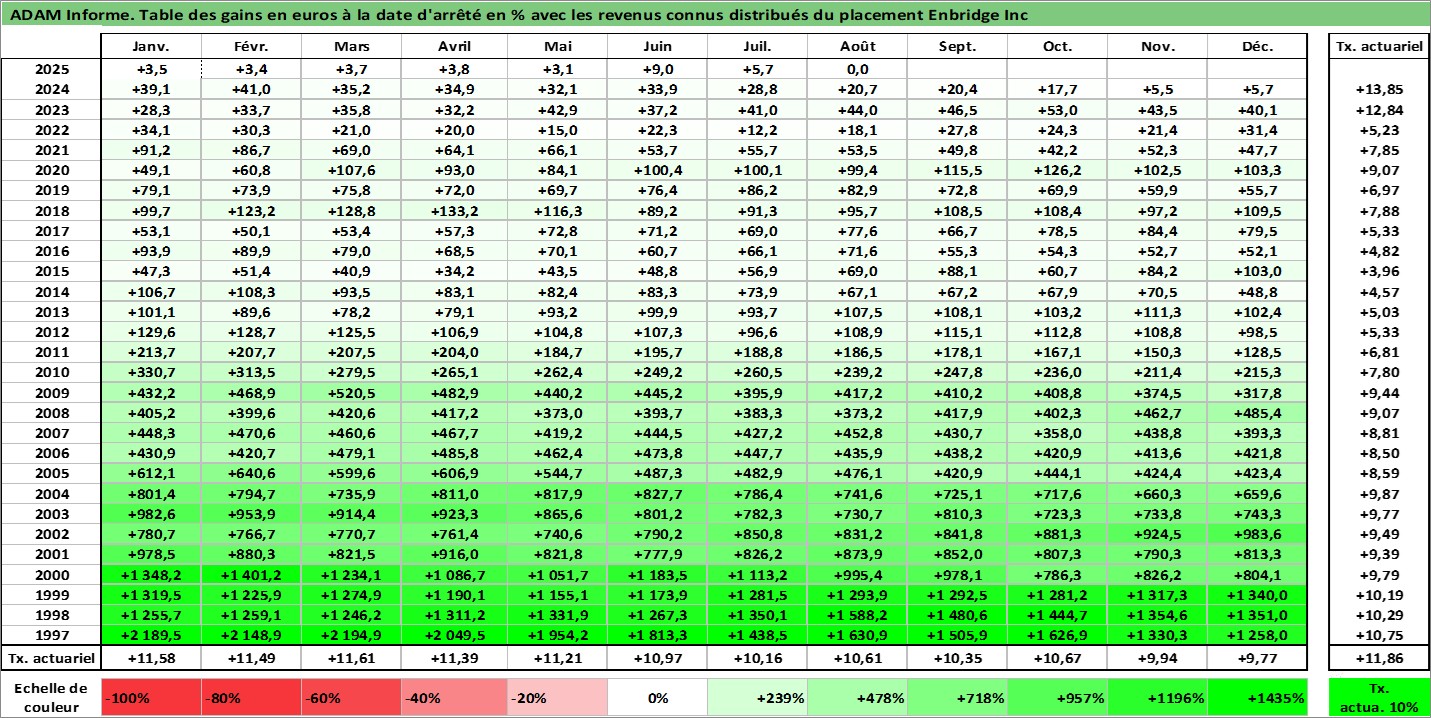Click the bottom 'Tx. actuariel' row label

coord(51,658)
